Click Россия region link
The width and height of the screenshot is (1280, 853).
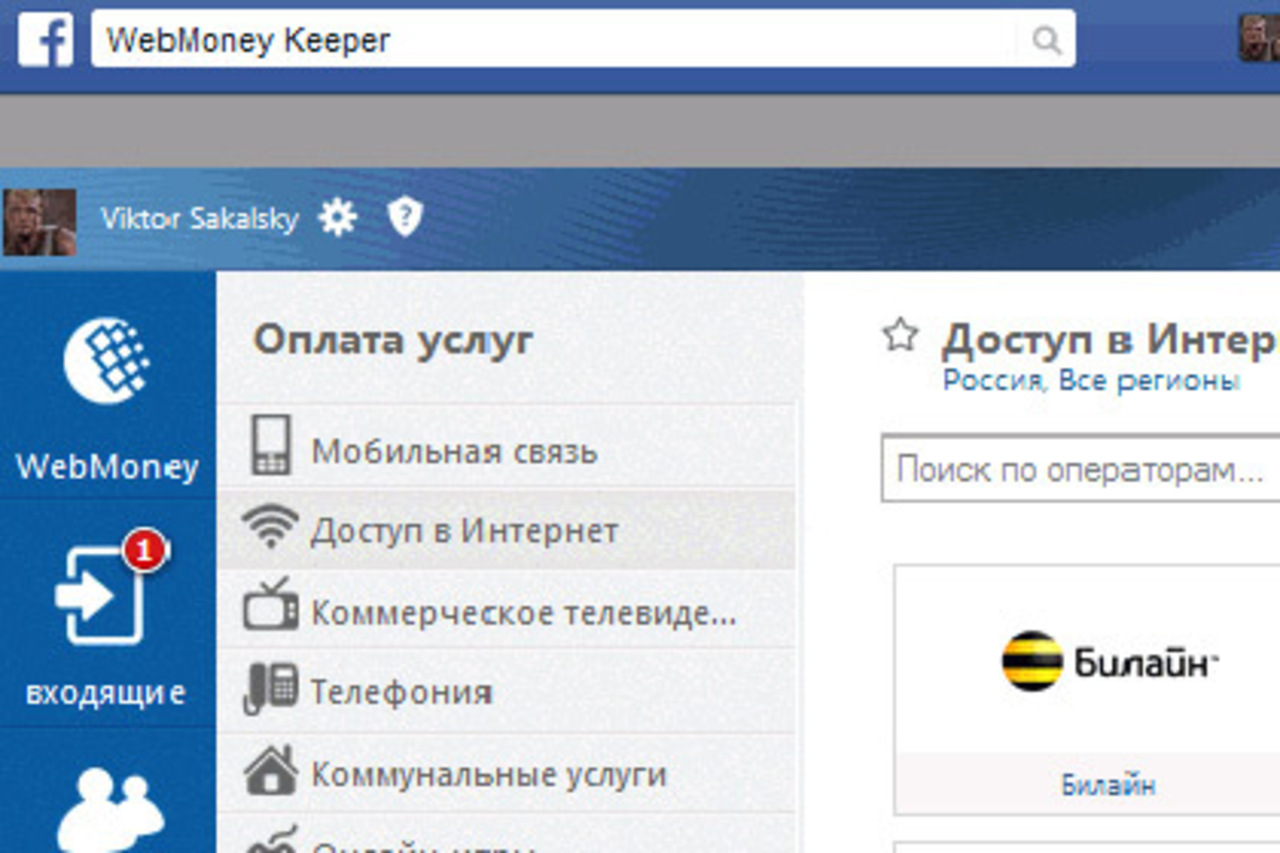pyautogui.click(x=994, y=381)
